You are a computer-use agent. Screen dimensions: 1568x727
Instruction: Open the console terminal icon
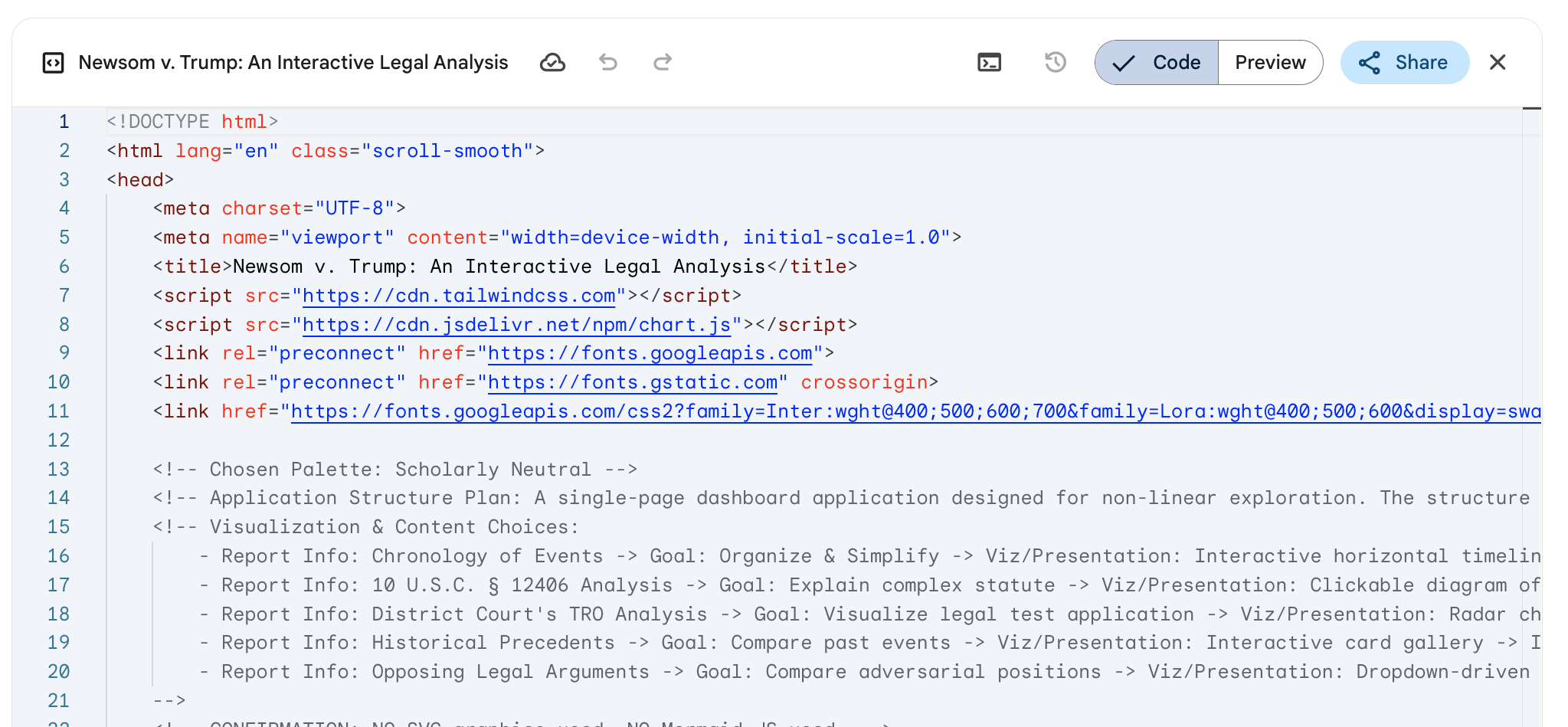pyautogui.click(x=990, y=63)
